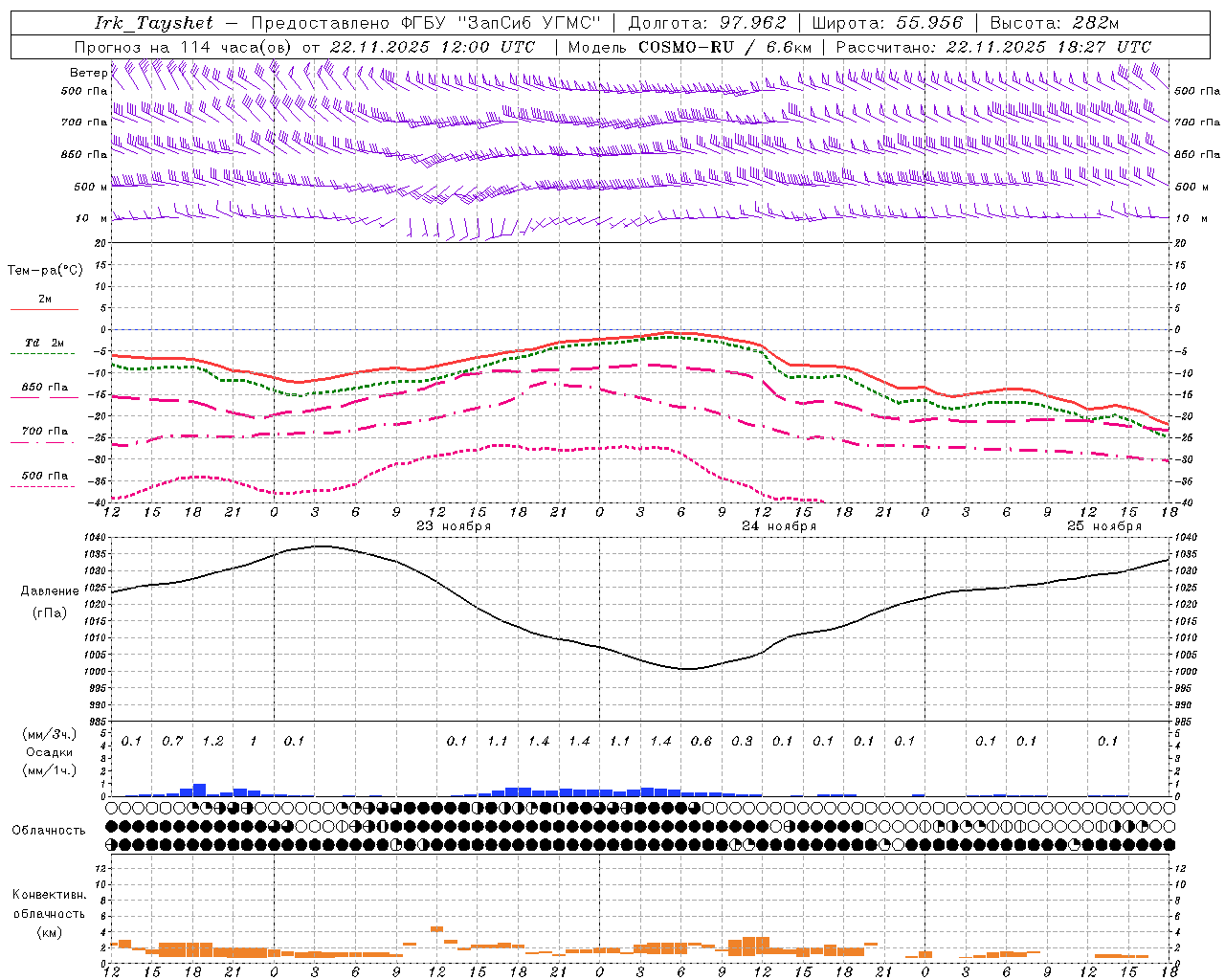Screen dimensions: 1225x980
Task: Click the "Тем-ра(°C)" temperature label
Action: pyautogui.click(x=45, y=271)
